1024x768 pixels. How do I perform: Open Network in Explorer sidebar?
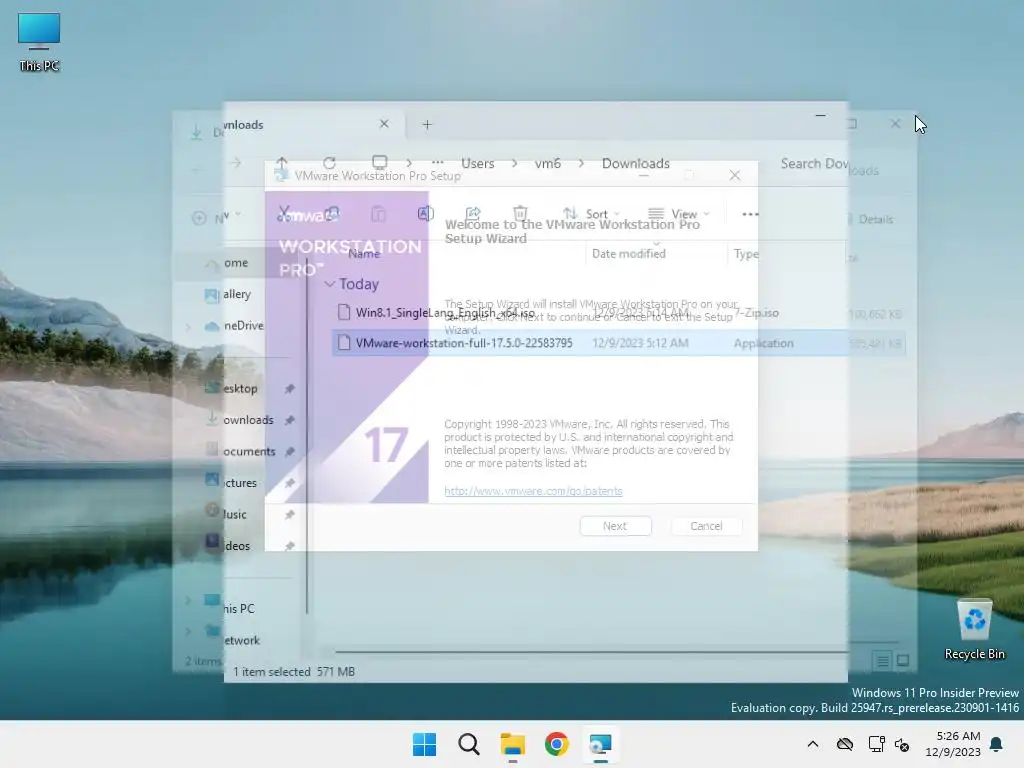pos(232,640)
